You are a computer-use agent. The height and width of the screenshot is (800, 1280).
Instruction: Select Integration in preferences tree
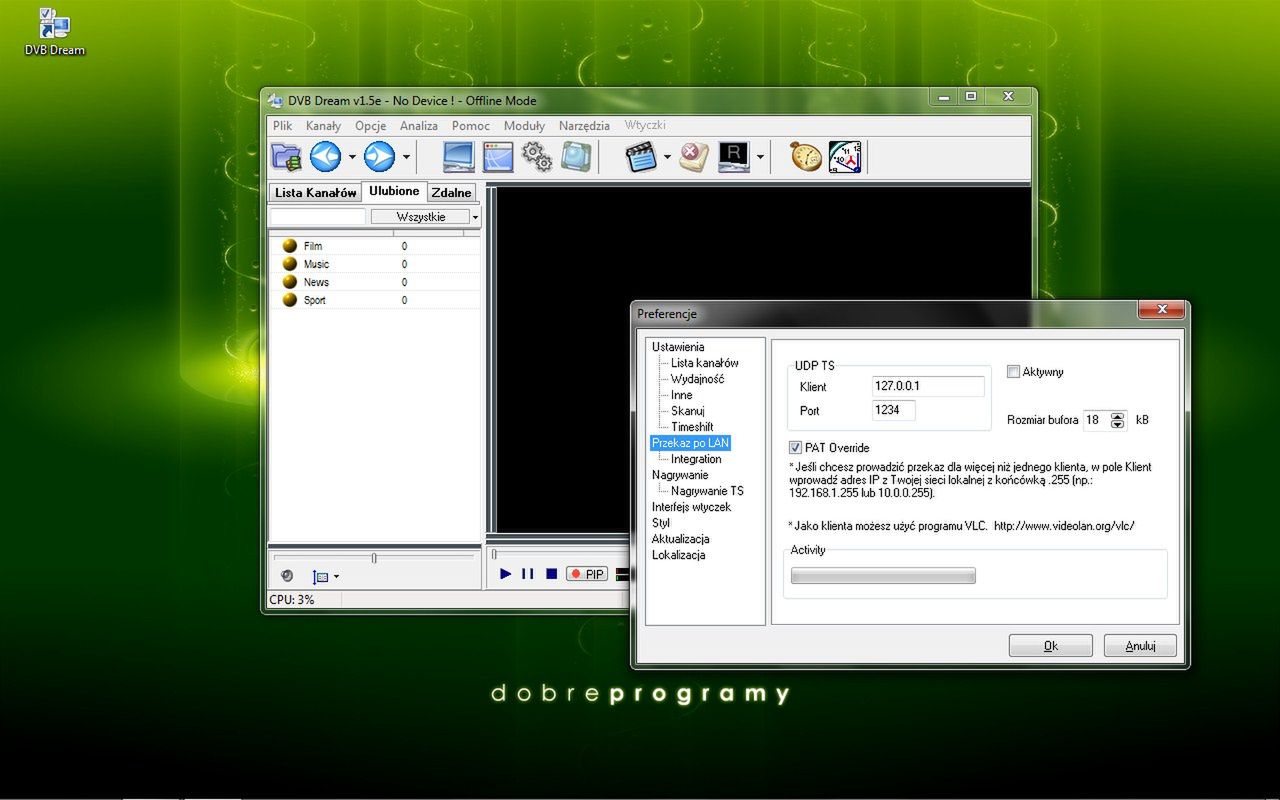pos(696,459)
